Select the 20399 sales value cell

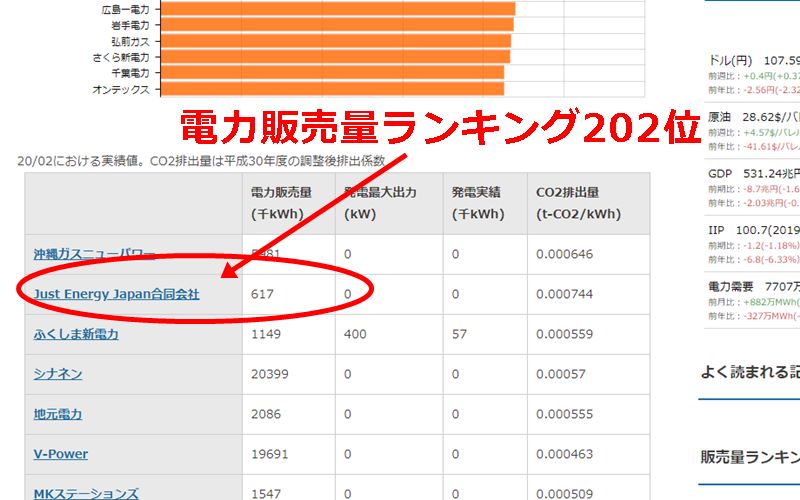(289, 374)
